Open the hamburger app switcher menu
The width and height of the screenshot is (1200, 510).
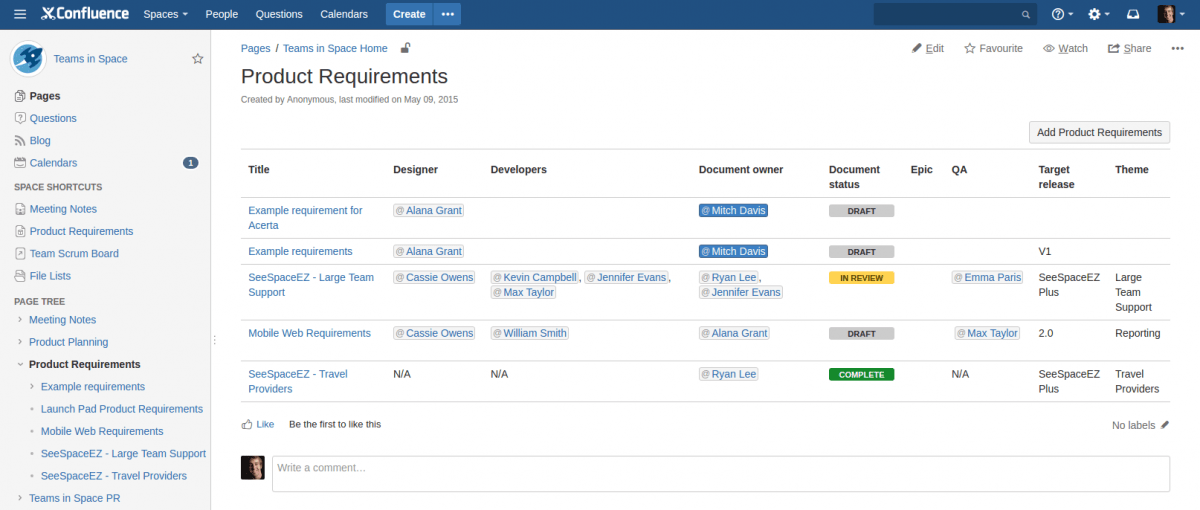tap(20, 14)
